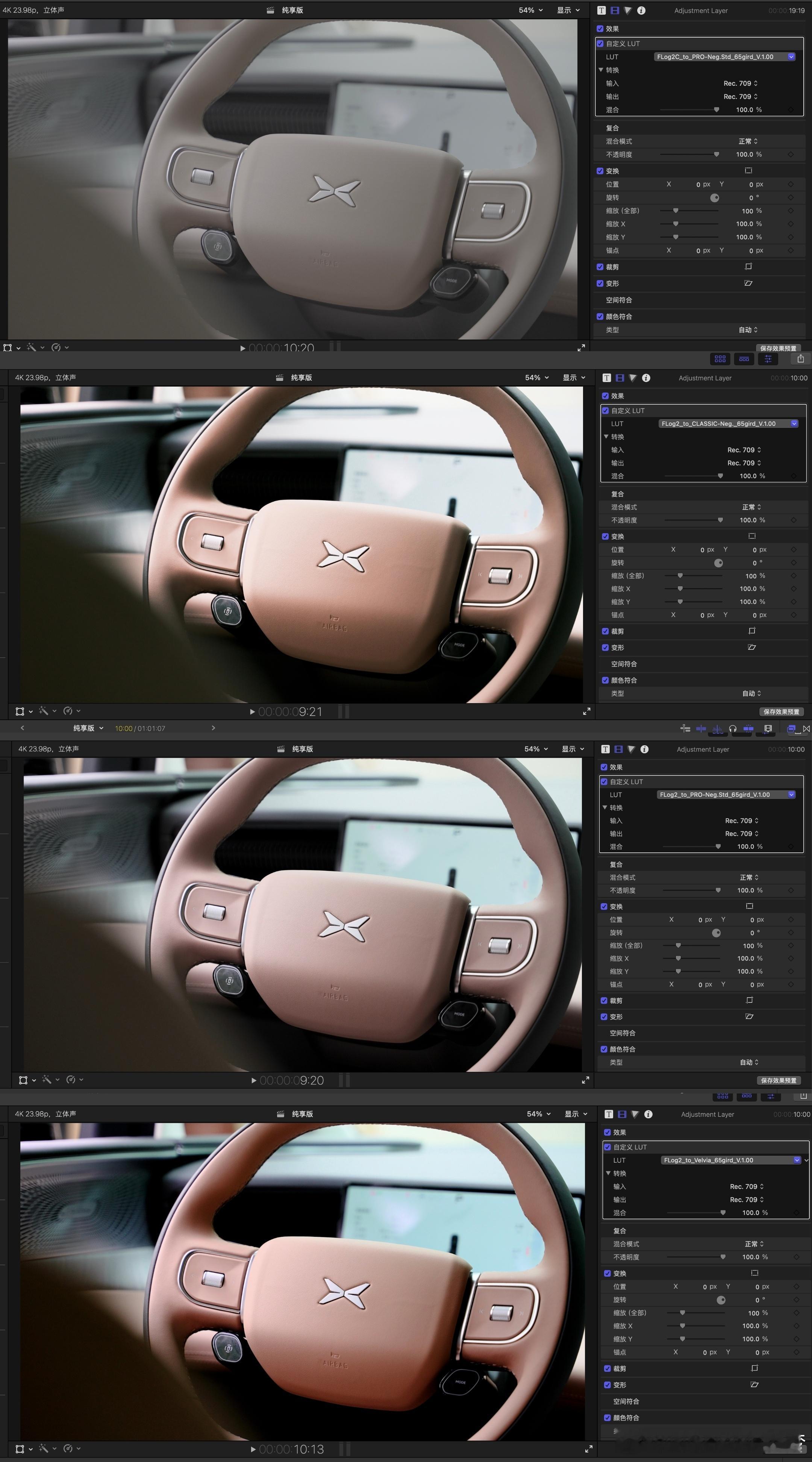Toggle 颜色符合 checkbox in the CLASSIC-Neg inspector
Viewport: 812px width, 1462px height.
point(606,680)
